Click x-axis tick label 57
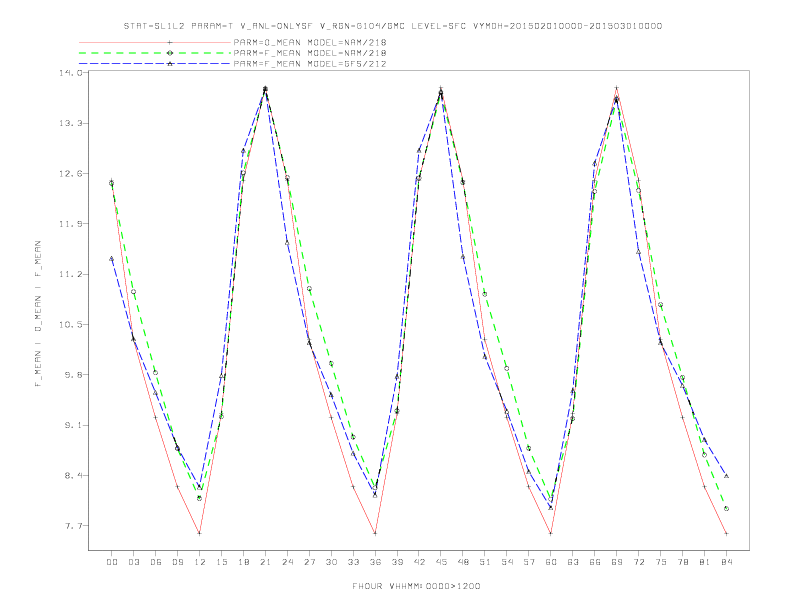This screenshot has height=612, width=792. coord(529,562)
